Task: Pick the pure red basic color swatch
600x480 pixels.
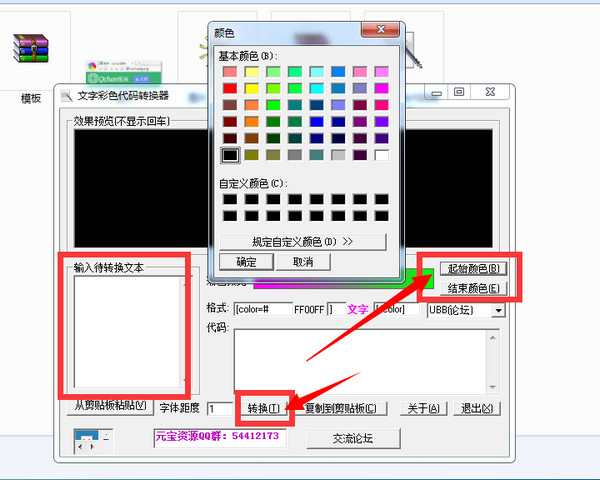Action: click(x=230, y=88)
